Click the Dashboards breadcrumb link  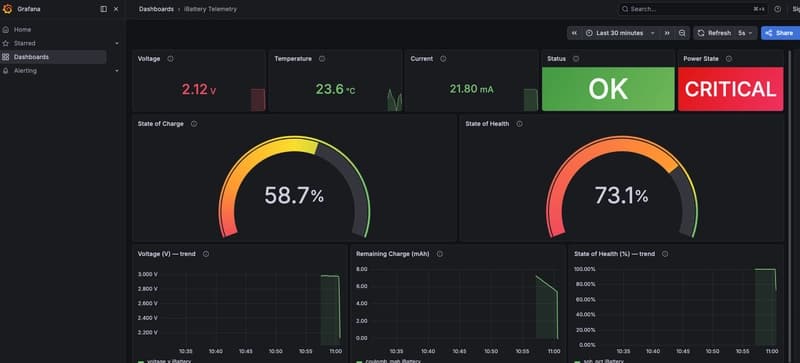tap(156, 9)
